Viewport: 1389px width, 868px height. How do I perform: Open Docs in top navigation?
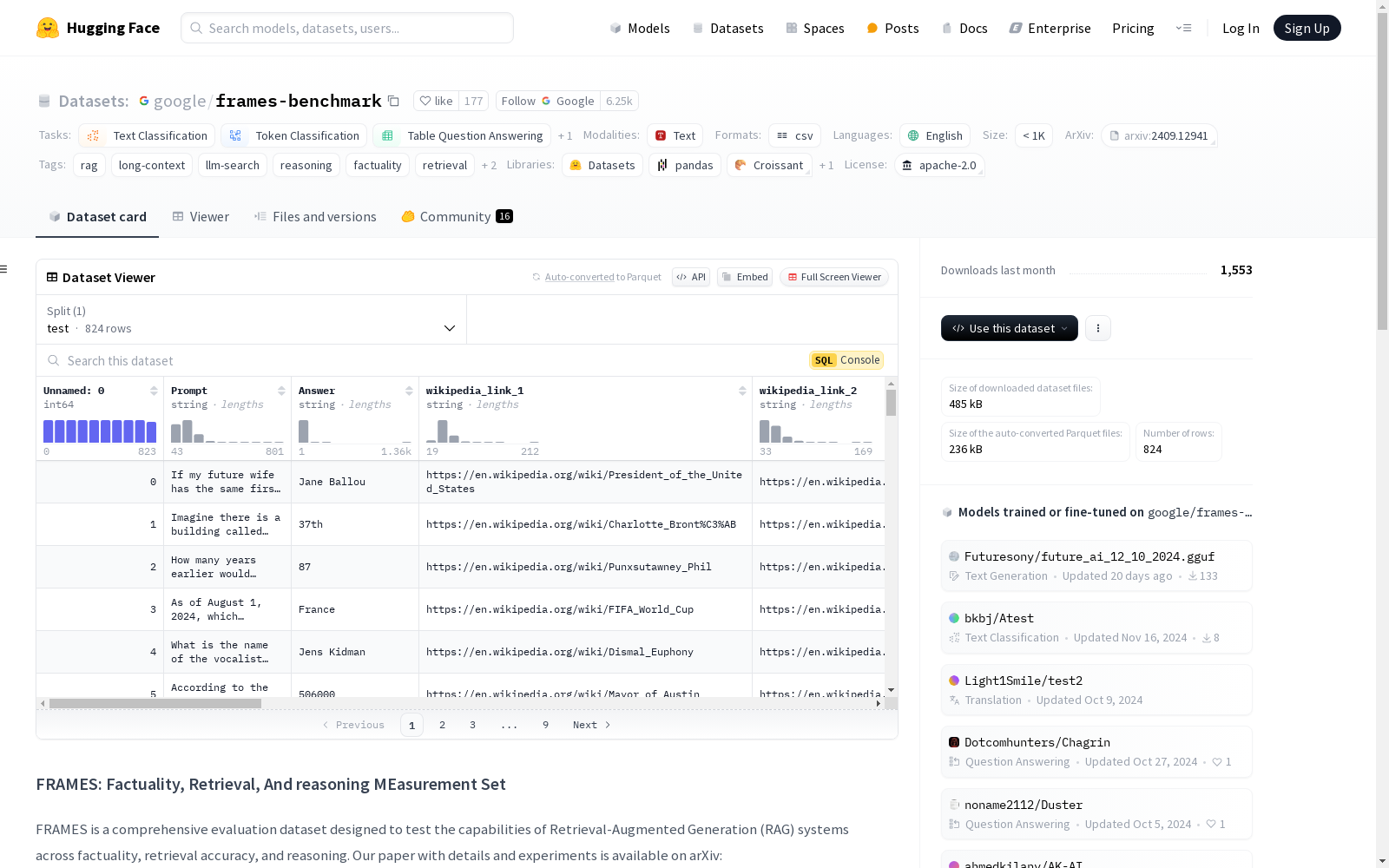(964, 28)
